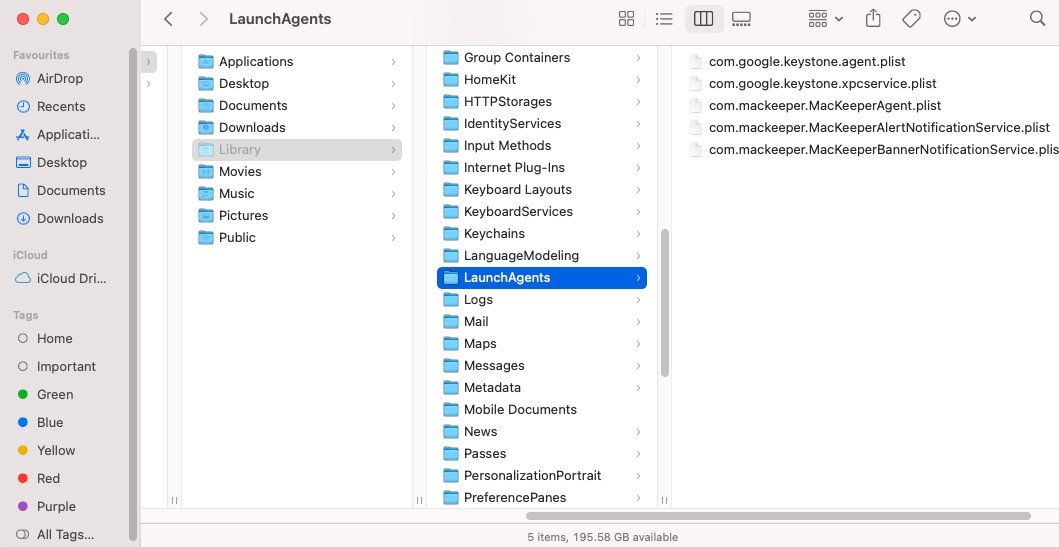Click the collapsed column chevron near sidebar
The image size is (1059, 547).
coord(149,61)
